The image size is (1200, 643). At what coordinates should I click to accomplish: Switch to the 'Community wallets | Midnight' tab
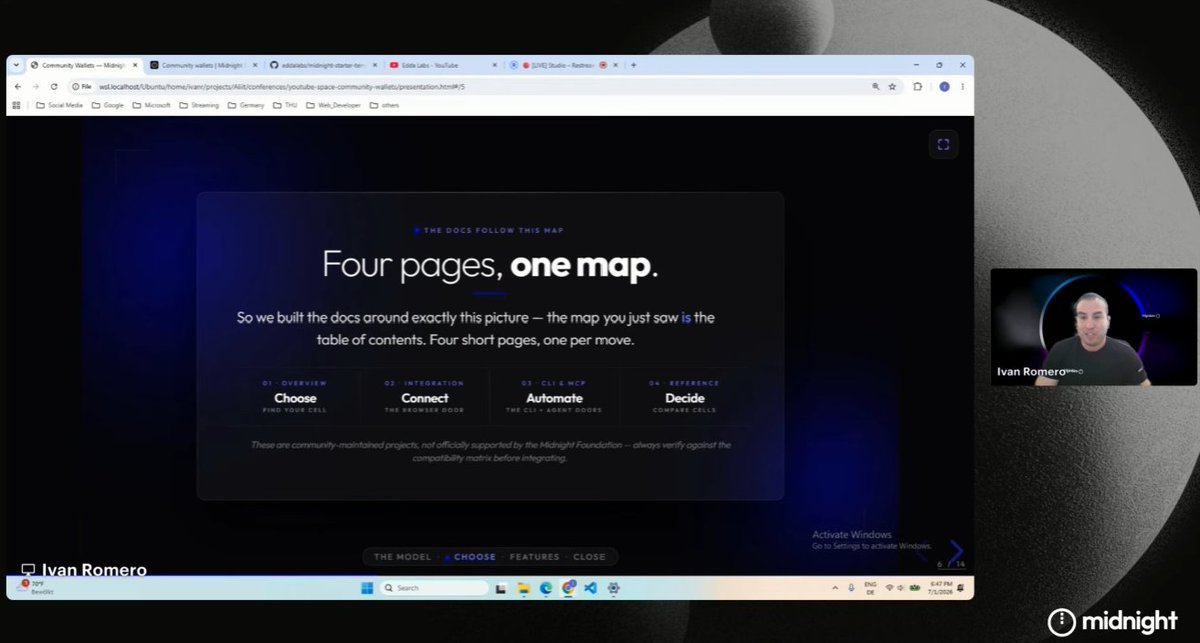pos(202,65)
